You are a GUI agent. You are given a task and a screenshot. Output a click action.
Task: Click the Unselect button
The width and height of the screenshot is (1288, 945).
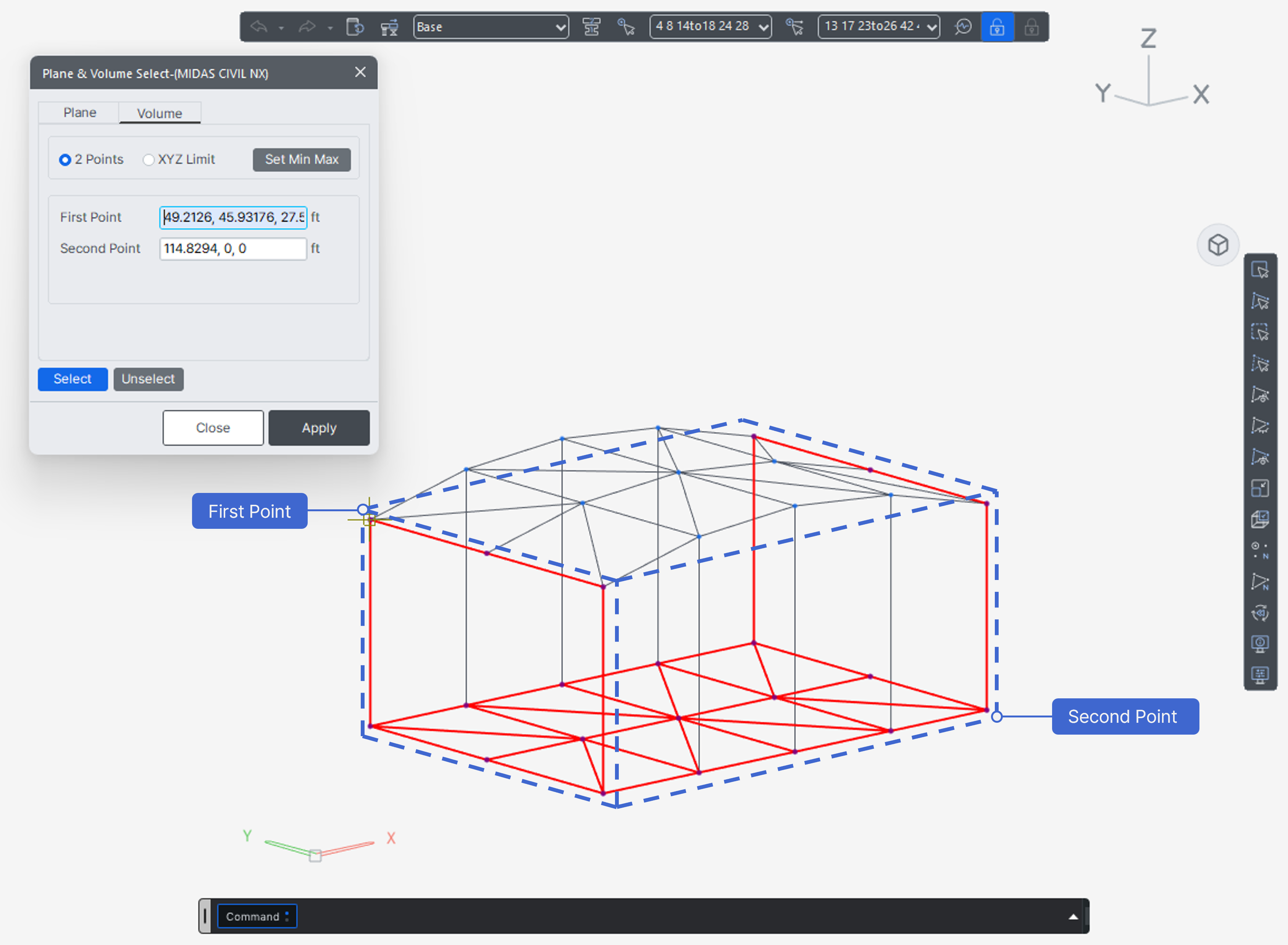click(148, 379)
